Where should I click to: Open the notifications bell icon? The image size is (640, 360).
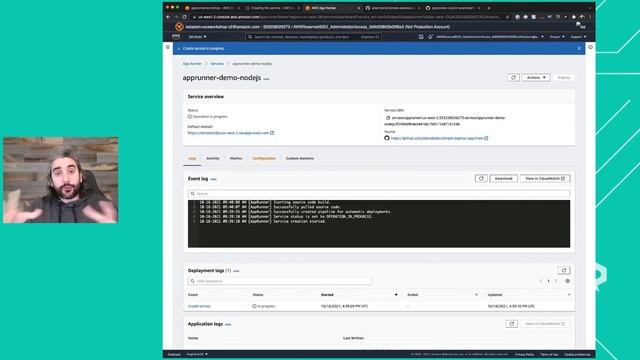point(430,37)
